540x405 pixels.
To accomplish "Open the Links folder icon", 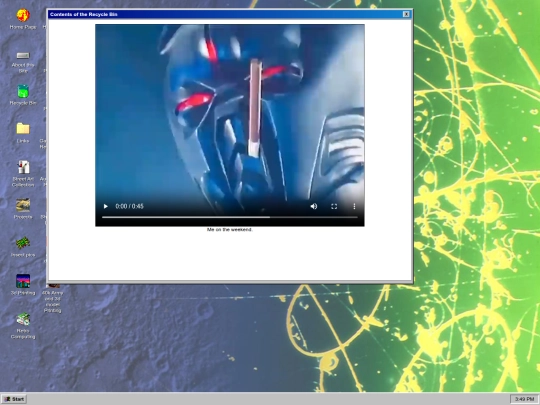I will tap(23, 133).
